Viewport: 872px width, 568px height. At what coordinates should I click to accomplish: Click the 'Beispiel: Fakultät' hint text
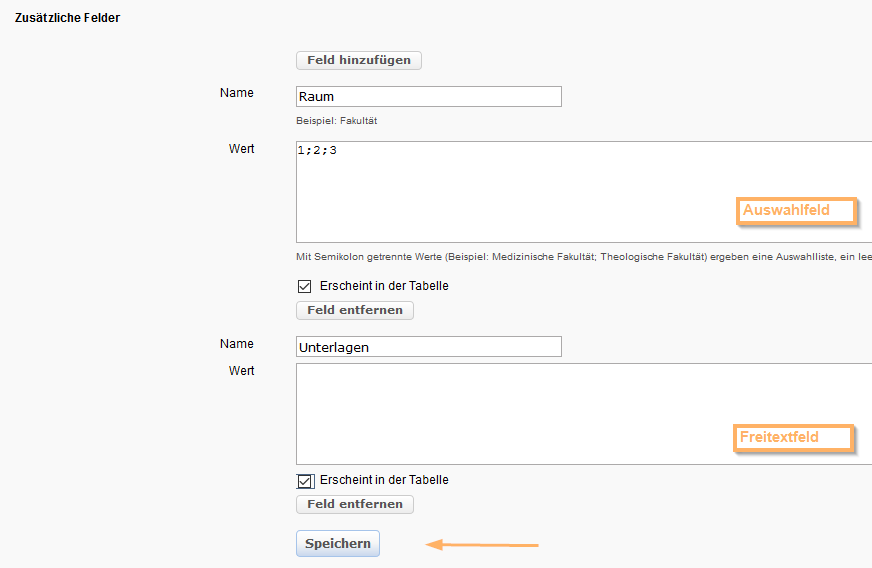(x=336, y=121)
